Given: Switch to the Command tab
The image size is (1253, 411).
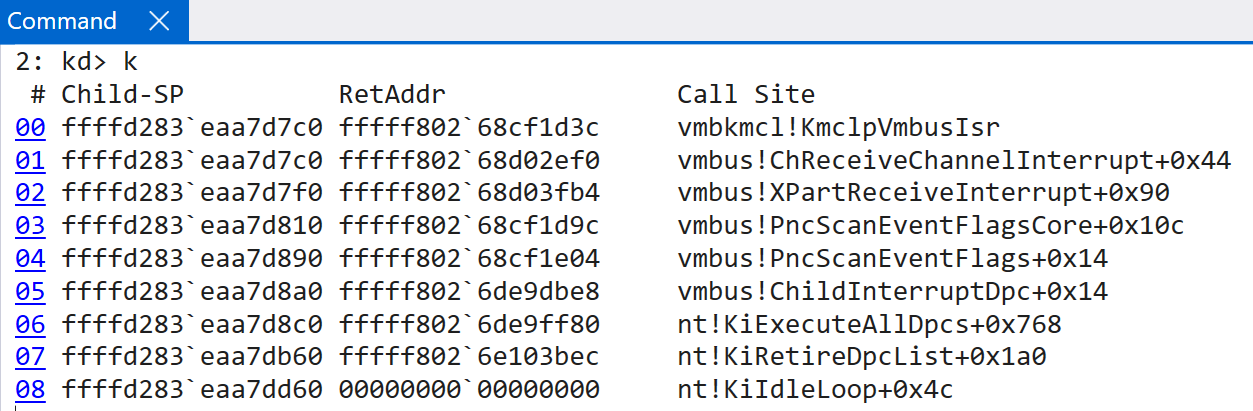Looking at the screenshot, I should pos(61,21).
